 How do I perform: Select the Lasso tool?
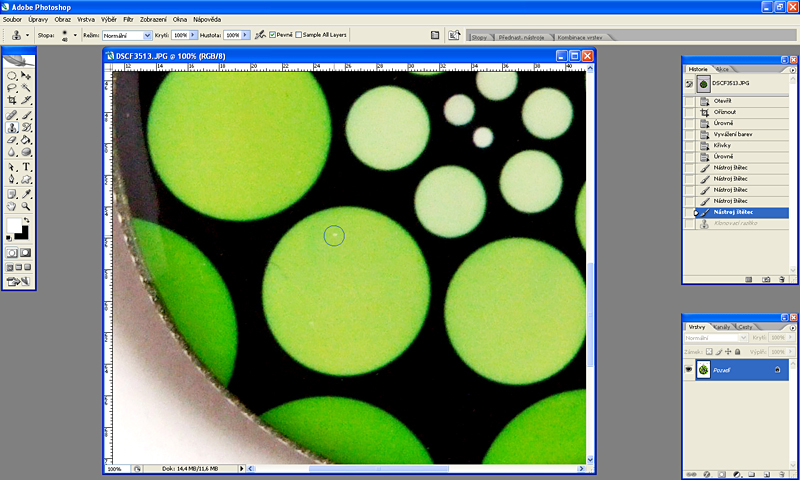11,88
